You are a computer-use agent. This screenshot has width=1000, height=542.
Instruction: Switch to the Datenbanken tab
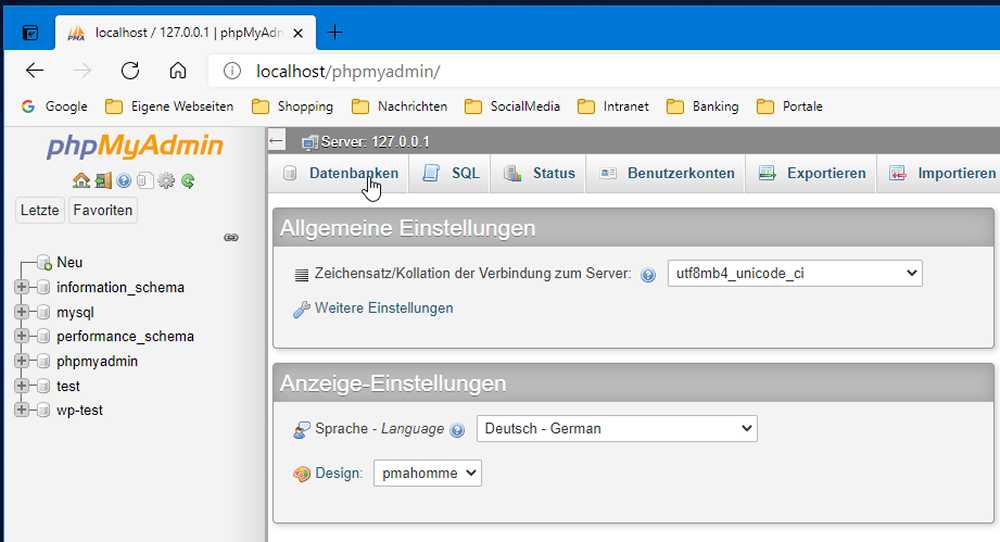tap(339, 173)
